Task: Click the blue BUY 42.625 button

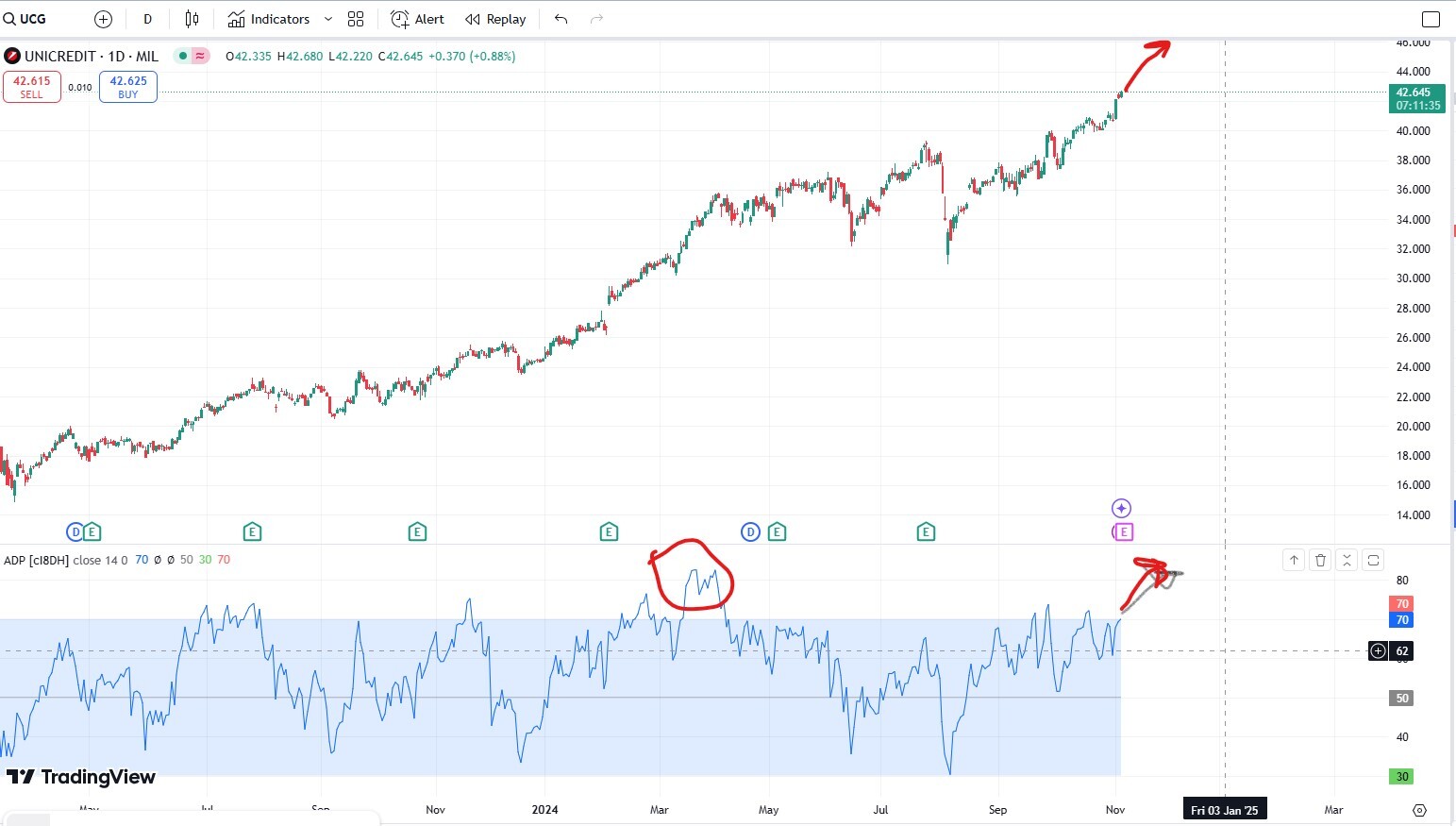Action: (128, 87)
